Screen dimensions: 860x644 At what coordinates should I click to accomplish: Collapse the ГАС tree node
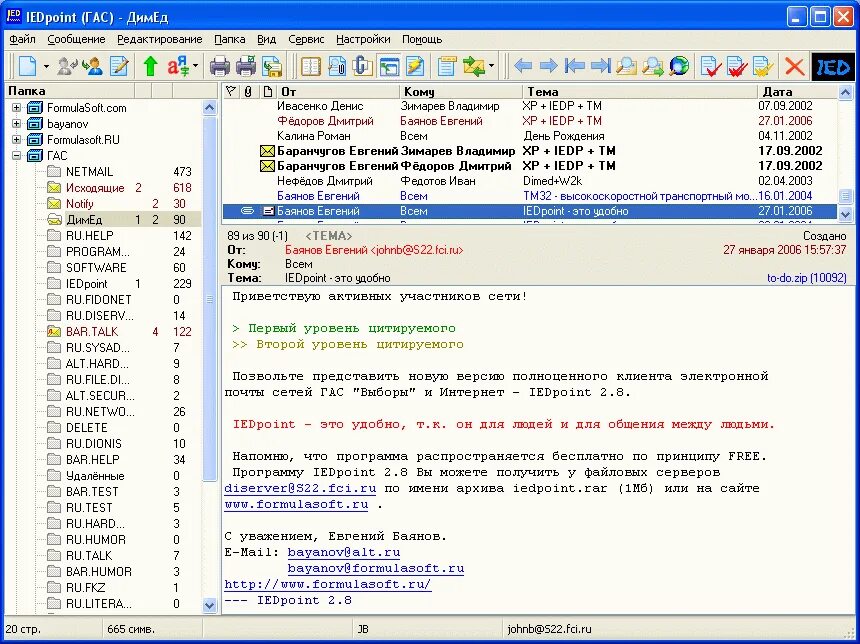[17, 155]
